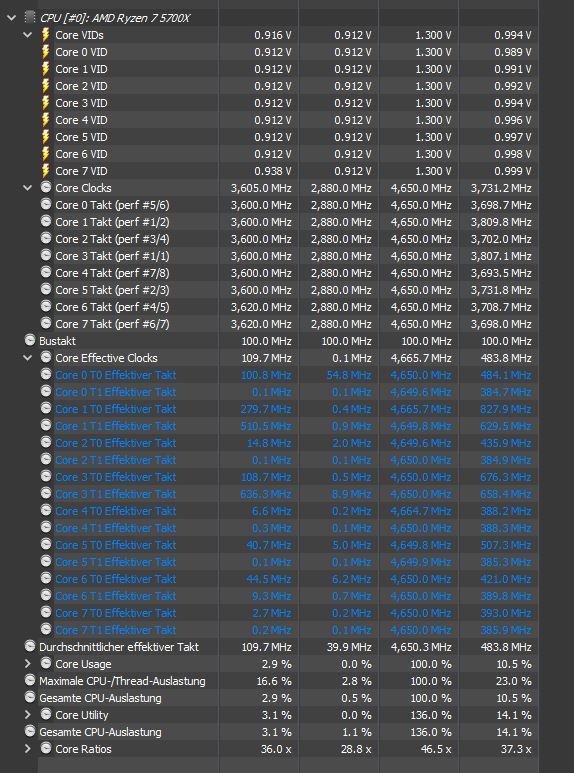The width and height of the screenshot is (574, 773).
Task: Click the clock icon for Core 0 T0 Effektiver Takt
Action: click(x=46, y=374)
